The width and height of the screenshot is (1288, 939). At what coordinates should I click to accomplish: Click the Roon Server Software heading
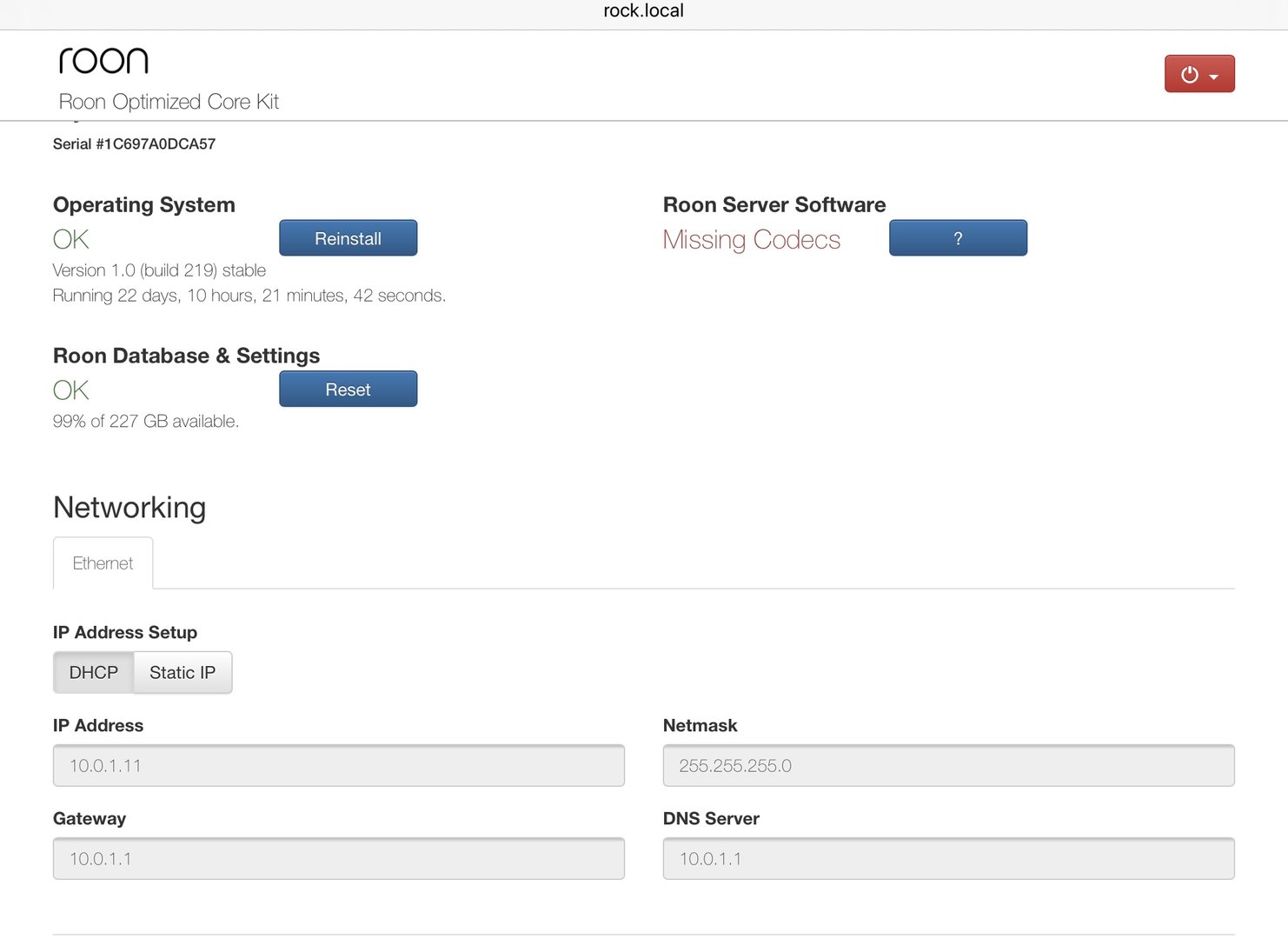774,205
